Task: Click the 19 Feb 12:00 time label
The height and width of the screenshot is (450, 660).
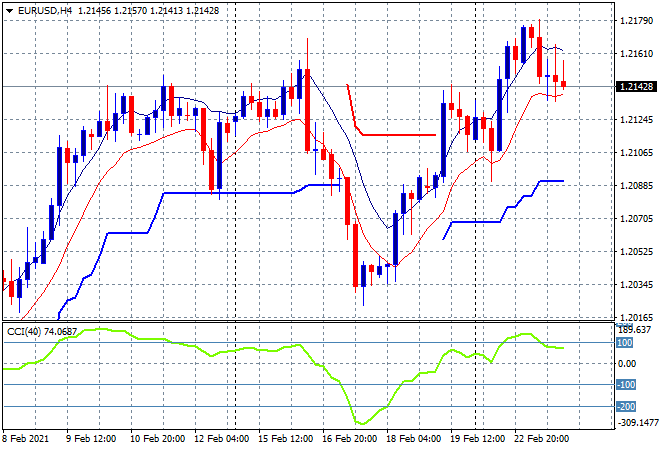Action: [477, 439]
